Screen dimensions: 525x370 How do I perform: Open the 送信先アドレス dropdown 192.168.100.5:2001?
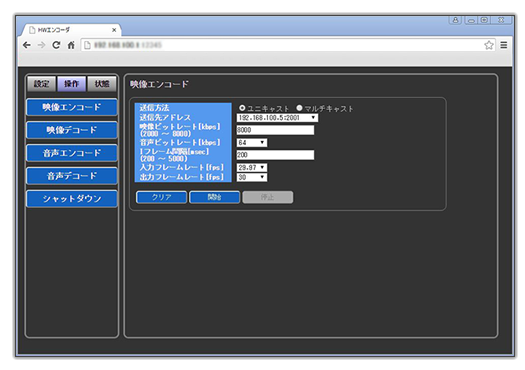pos(277,118)
